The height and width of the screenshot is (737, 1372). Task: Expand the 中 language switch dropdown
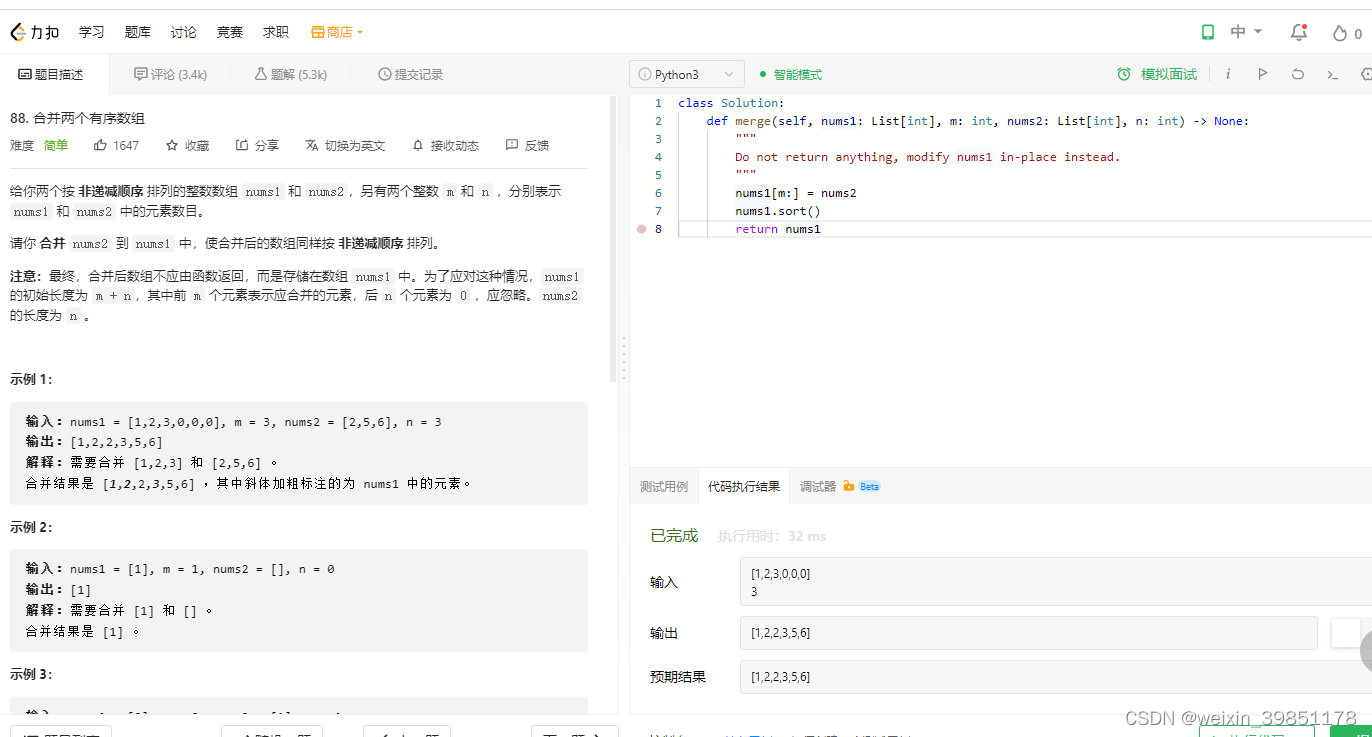[1246, 32]
